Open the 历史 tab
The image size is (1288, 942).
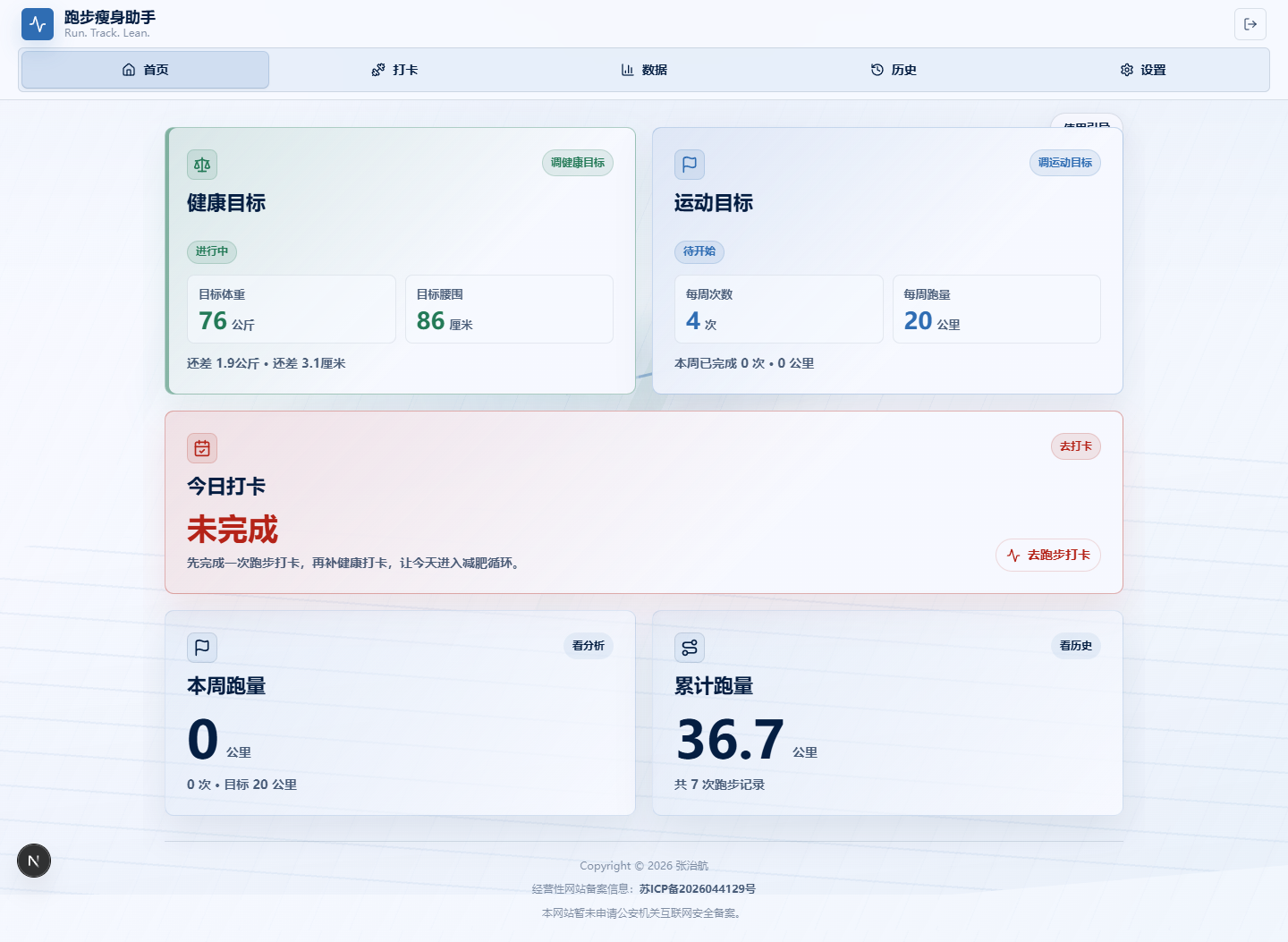pyautogui.click(x=894, y=70)
